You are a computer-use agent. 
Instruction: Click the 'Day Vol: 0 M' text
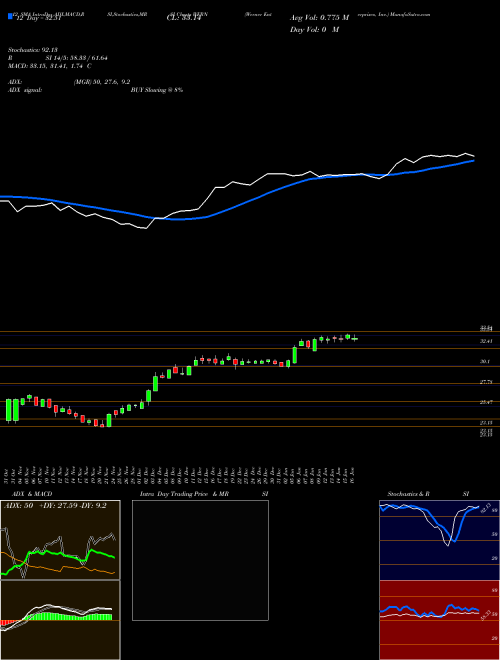point(314,30)
